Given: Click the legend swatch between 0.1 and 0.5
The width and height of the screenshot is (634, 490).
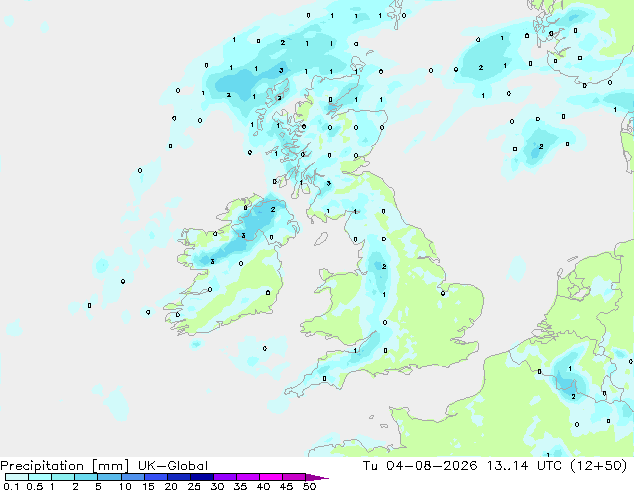Looking at the screenshot, I should (x=17, y=477).
